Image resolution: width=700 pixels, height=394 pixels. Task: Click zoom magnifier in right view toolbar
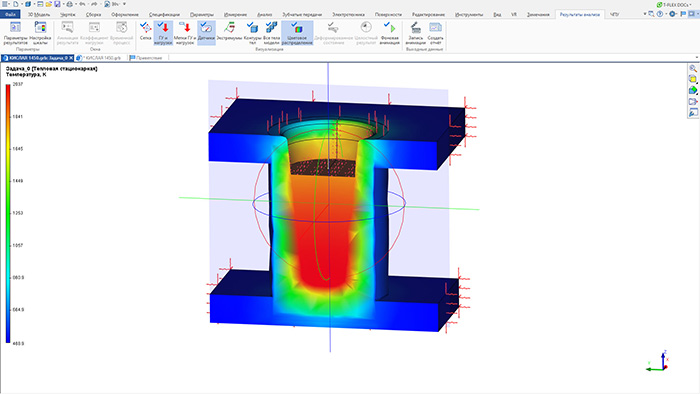693,69
